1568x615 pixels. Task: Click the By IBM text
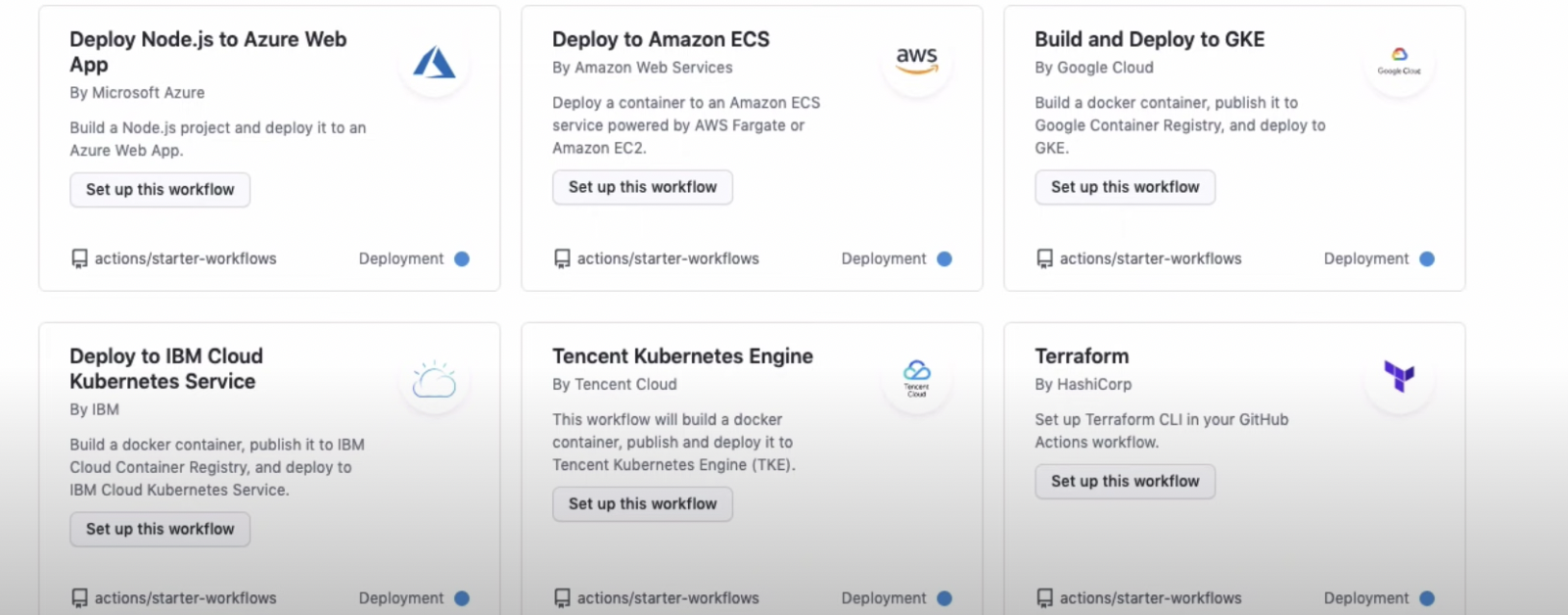(x=94, y=410)
